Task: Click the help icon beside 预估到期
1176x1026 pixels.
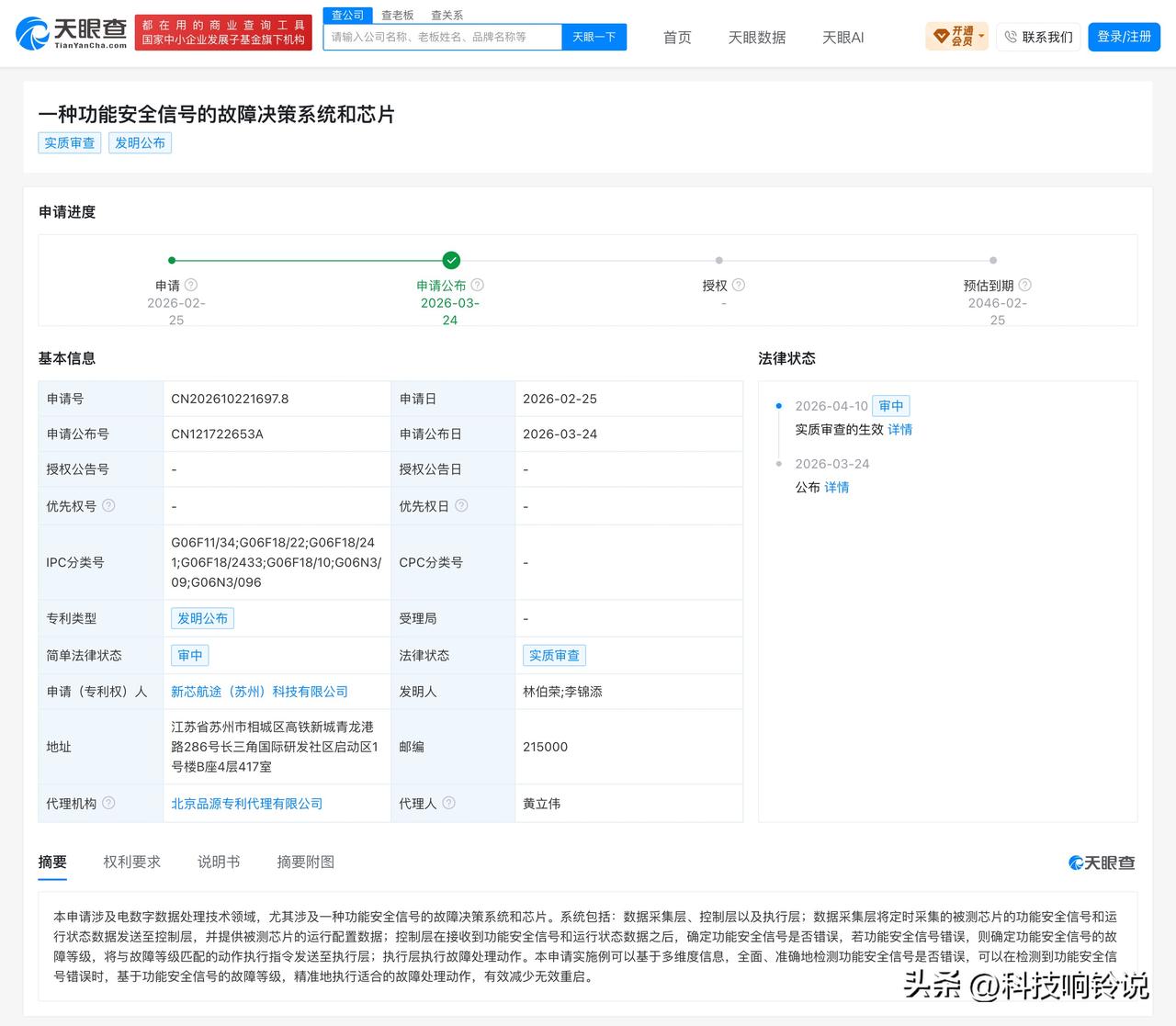Action: tap(1024, 285)
